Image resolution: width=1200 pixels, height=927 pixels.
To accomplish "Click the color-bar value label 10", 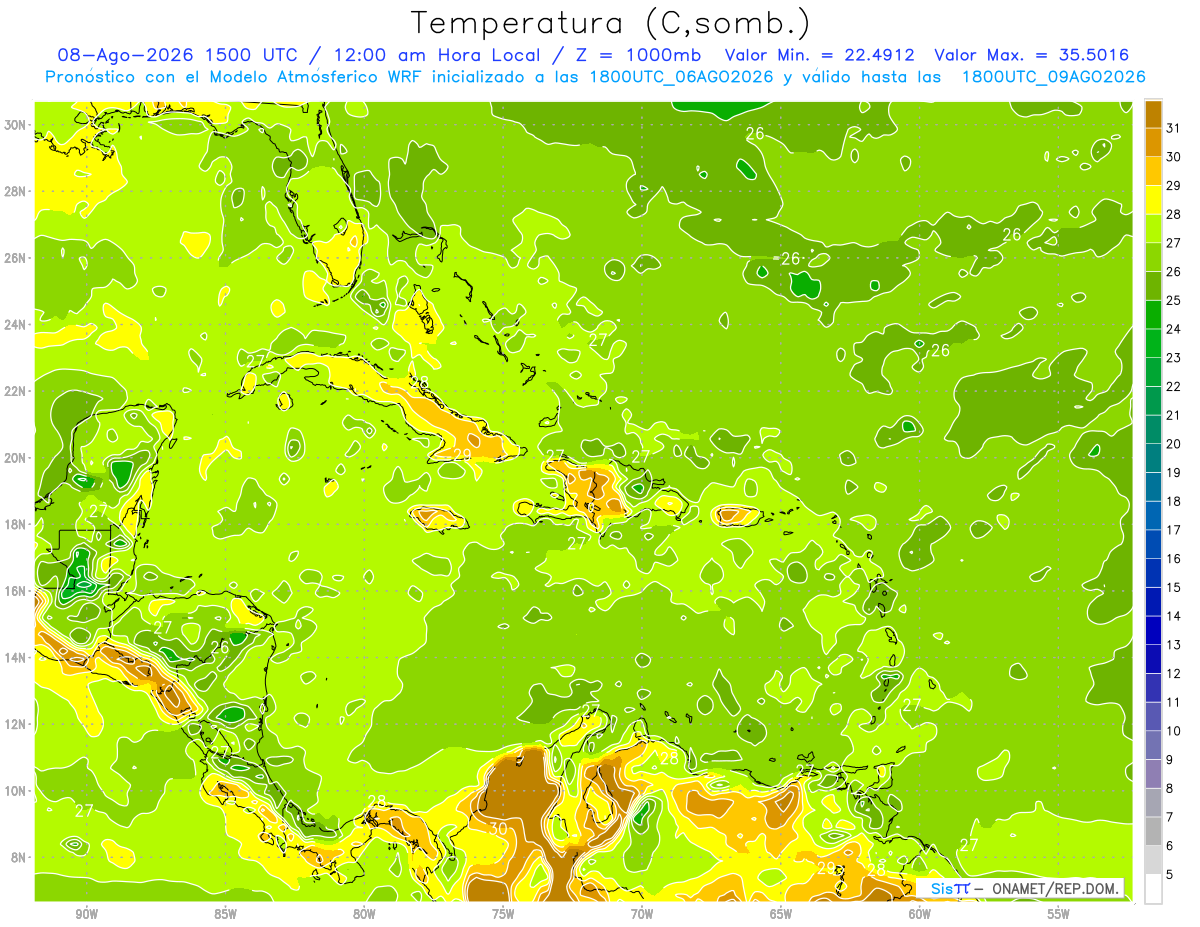I will coord(1174,731).
